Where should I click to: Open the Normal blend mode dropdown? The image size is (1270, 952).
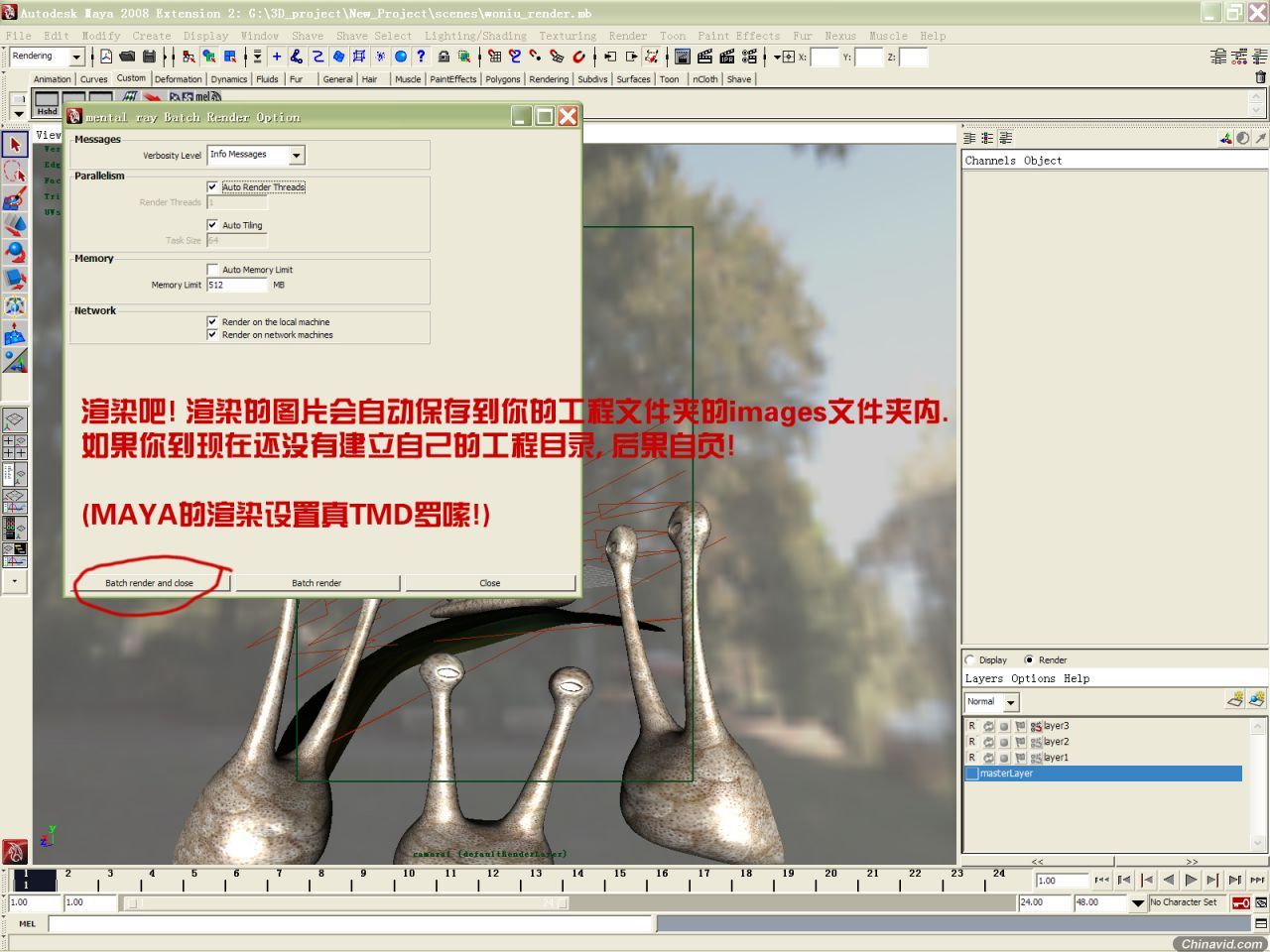(x=992, y=702)
